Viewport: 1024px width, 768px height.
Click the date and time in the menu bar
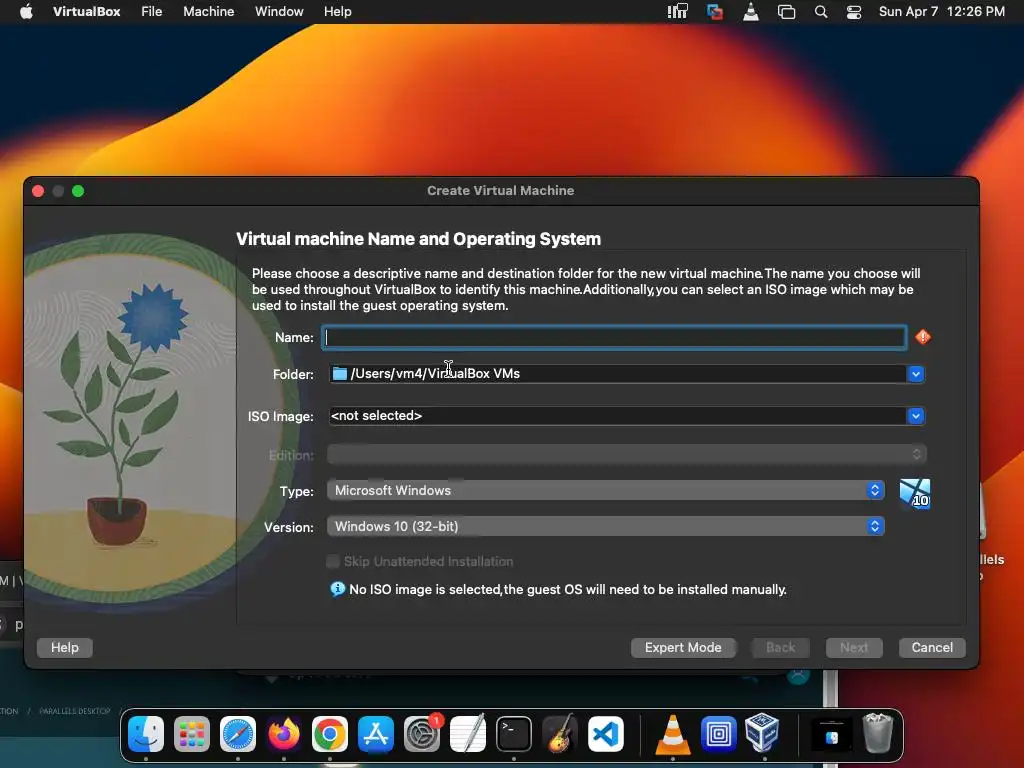pyautogui.click(x=942, y=12)
